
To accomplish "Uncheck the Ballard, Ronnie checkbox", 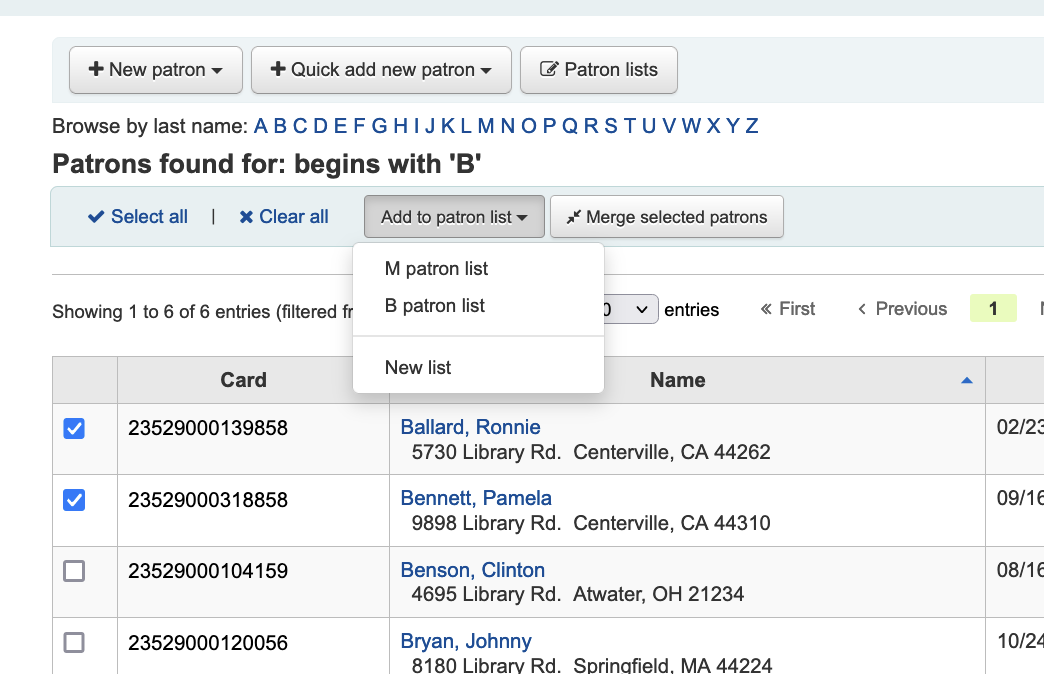I will pyautogui.click(x=74, y=428).
